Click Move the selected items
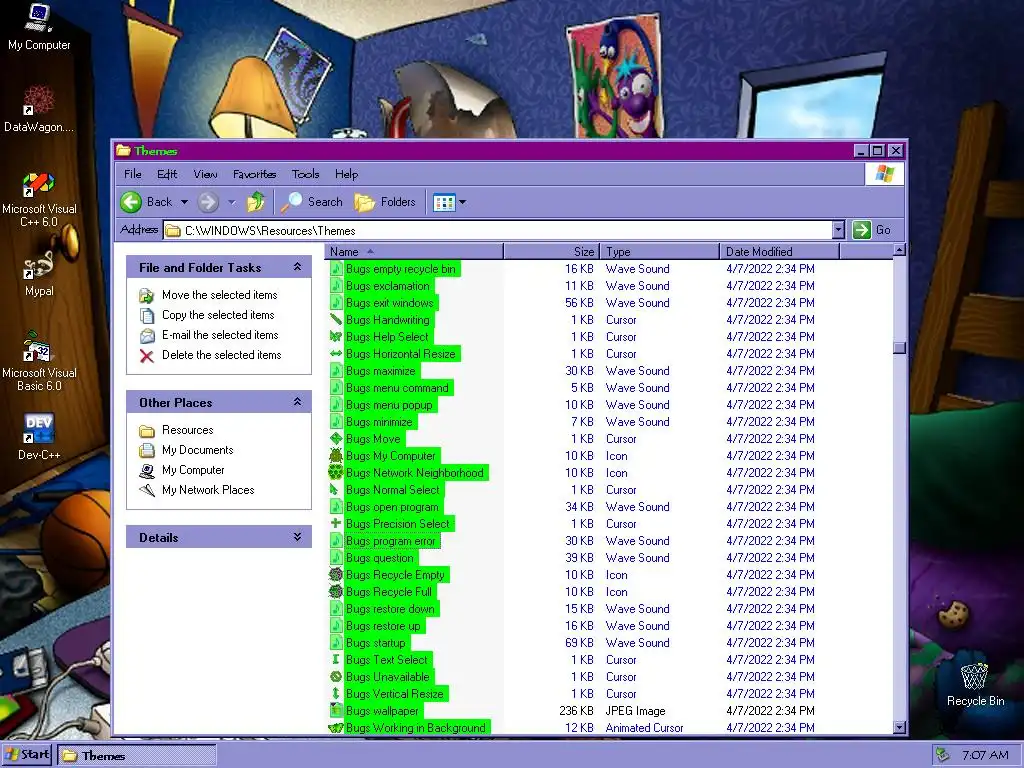Image resolution: width=1024 pixels, height=768 pixels. (219, 295)
